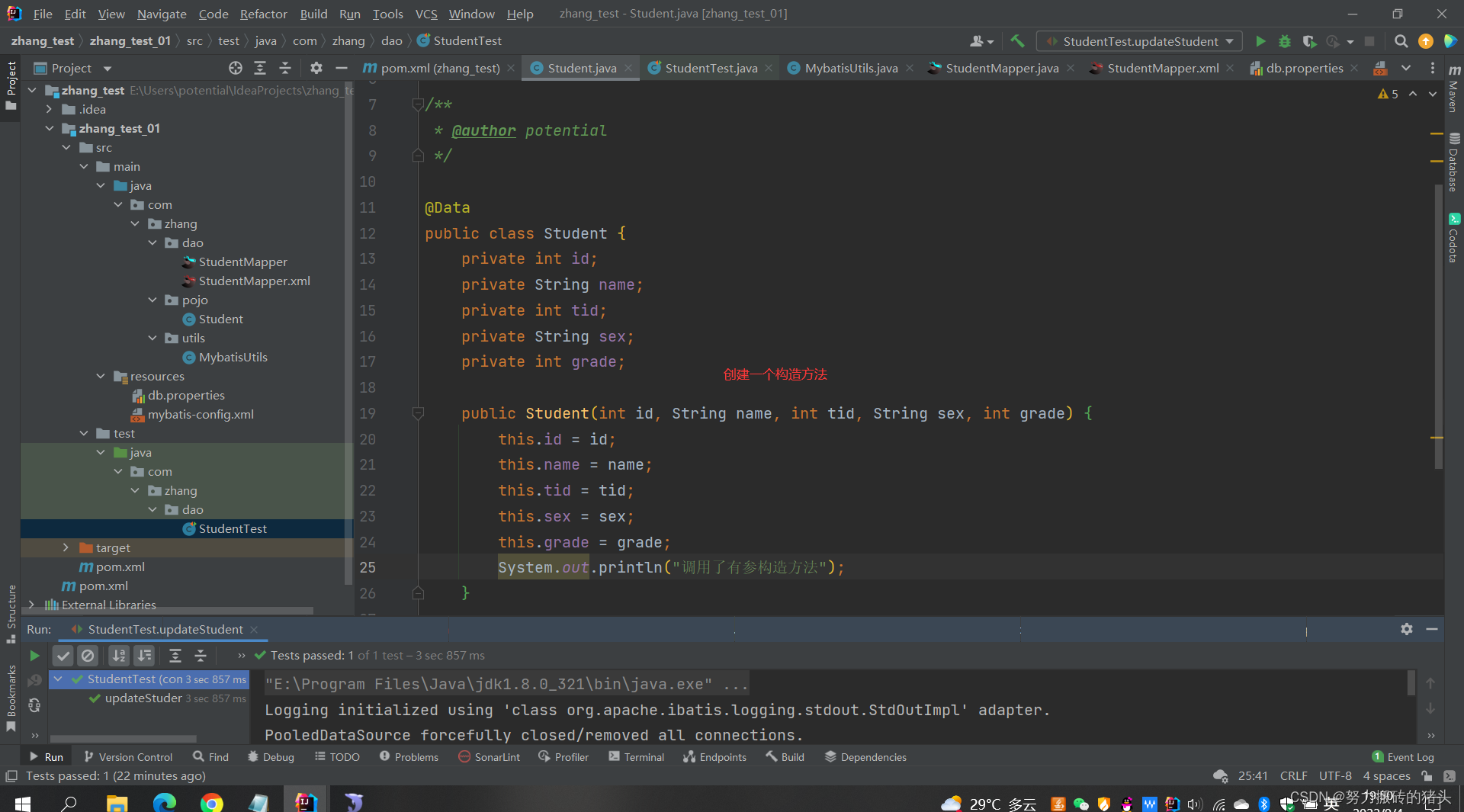Switch to the StudentMapper.xml editor tab
Image resolution: width=1464 pixels, height=812 pixels.
click(1162, 69)
